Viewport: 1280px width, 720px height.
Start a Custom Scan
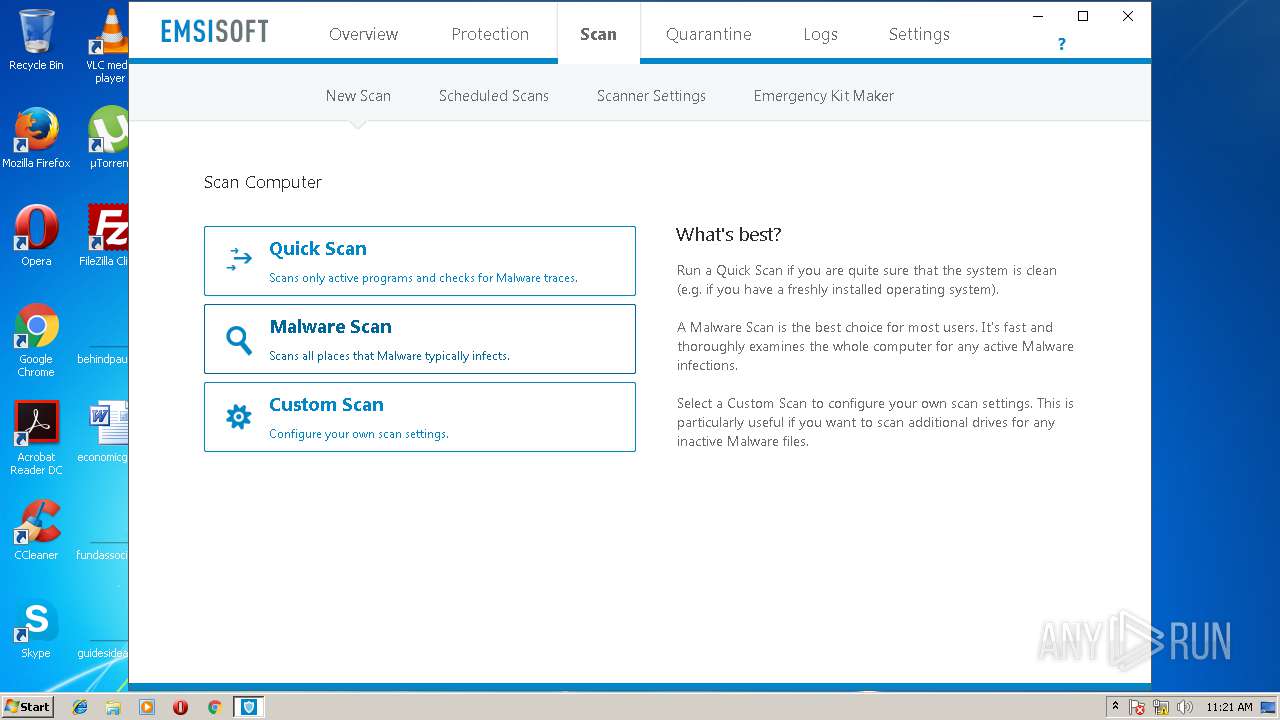pyautogui.click(x=420, y=417)
